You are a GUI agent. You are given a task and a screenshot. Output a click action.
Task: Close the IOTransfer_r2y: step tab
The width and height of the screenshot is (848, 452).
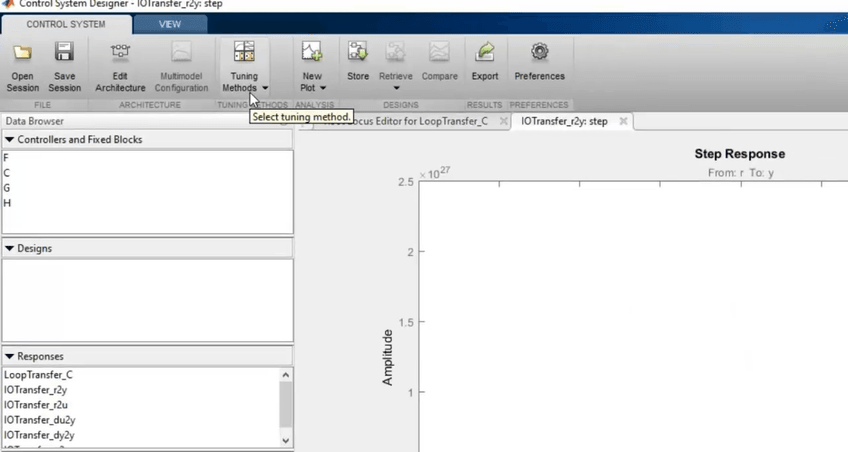[622, 121]
